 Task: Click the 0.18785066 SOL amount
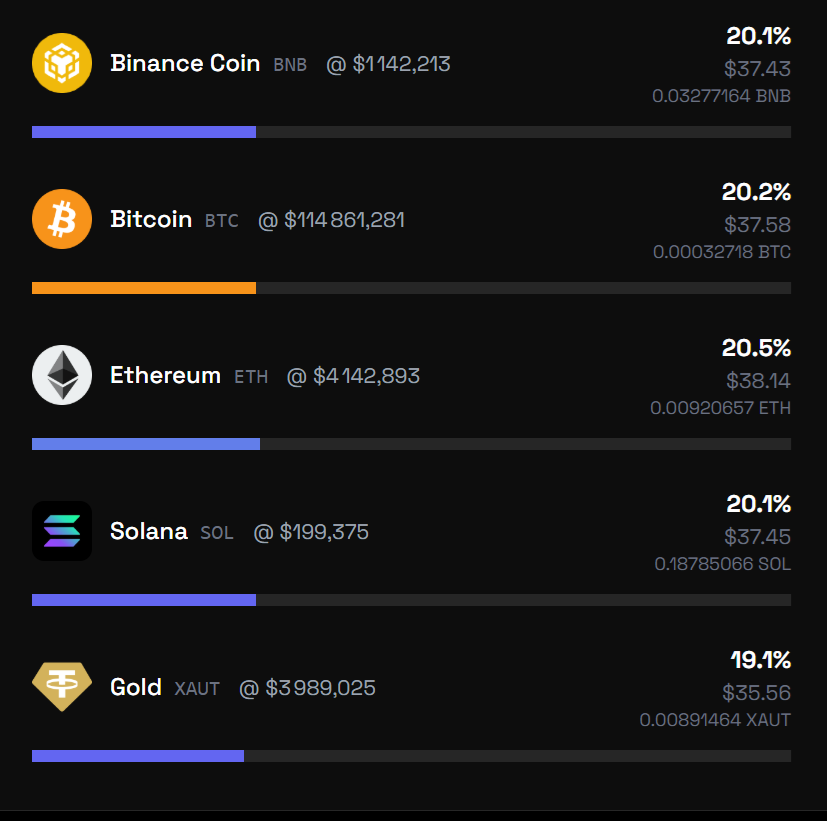723,564
